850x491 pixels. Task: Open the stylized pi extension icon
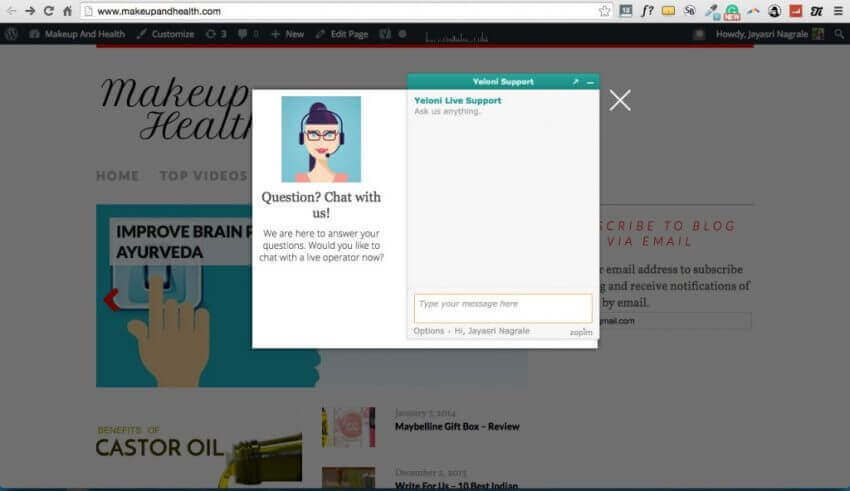pyautogui.click(x=816, y=11)
